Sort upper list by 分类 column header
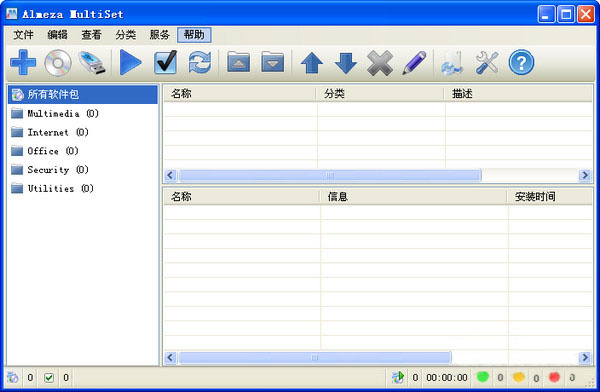The width and height of the screenshot is (600, 392). [x=380, y=94]
